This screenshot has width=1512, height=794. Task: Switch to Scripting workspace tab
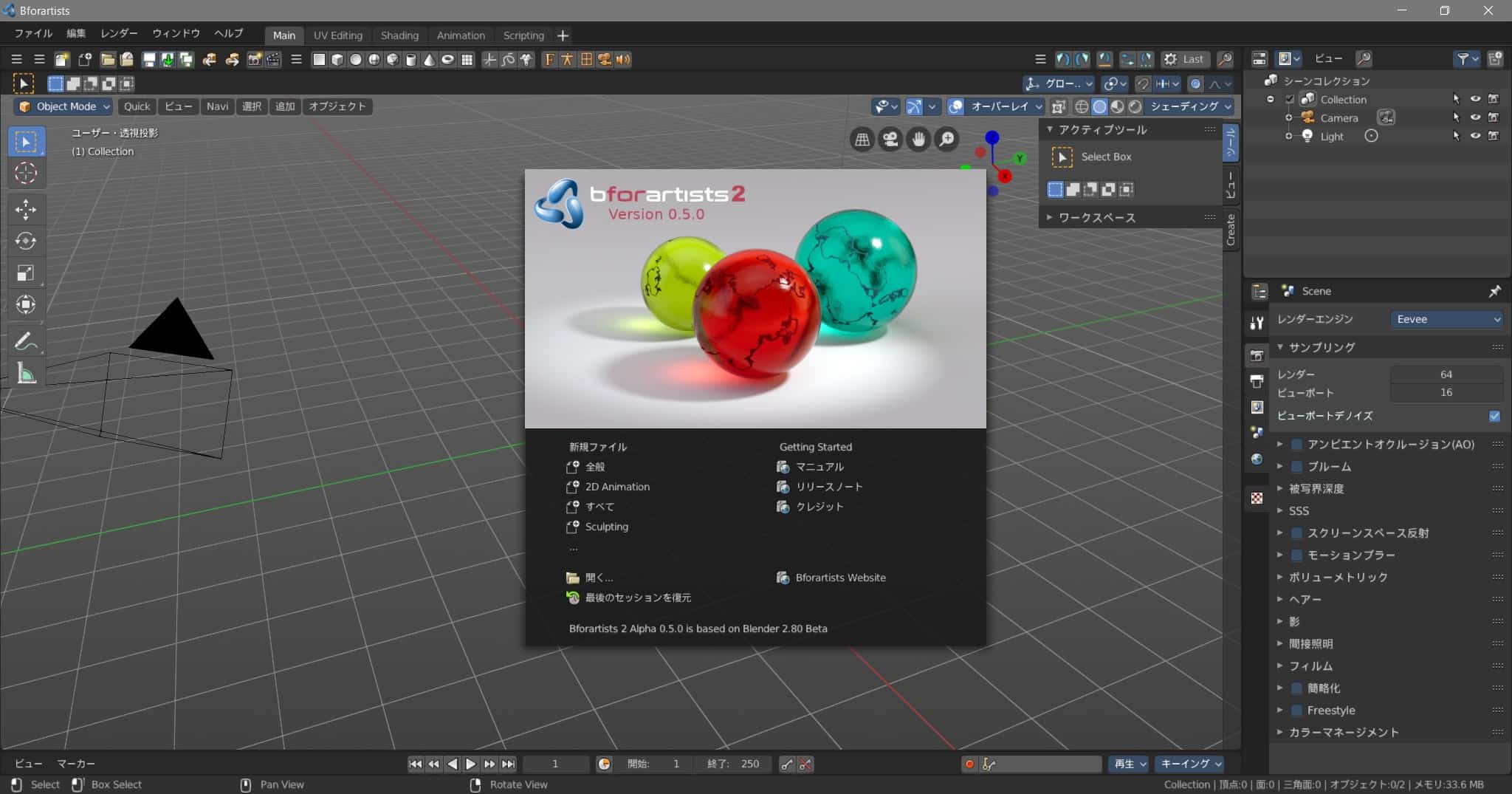tap(523, 35)
